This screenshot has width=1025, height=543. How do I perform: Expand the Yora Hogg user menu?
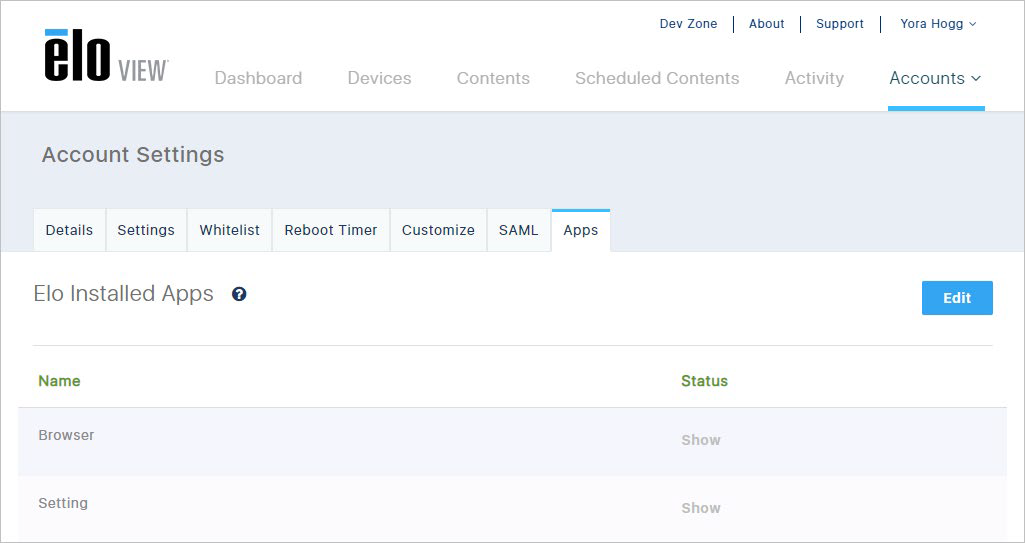click(938, 24)
